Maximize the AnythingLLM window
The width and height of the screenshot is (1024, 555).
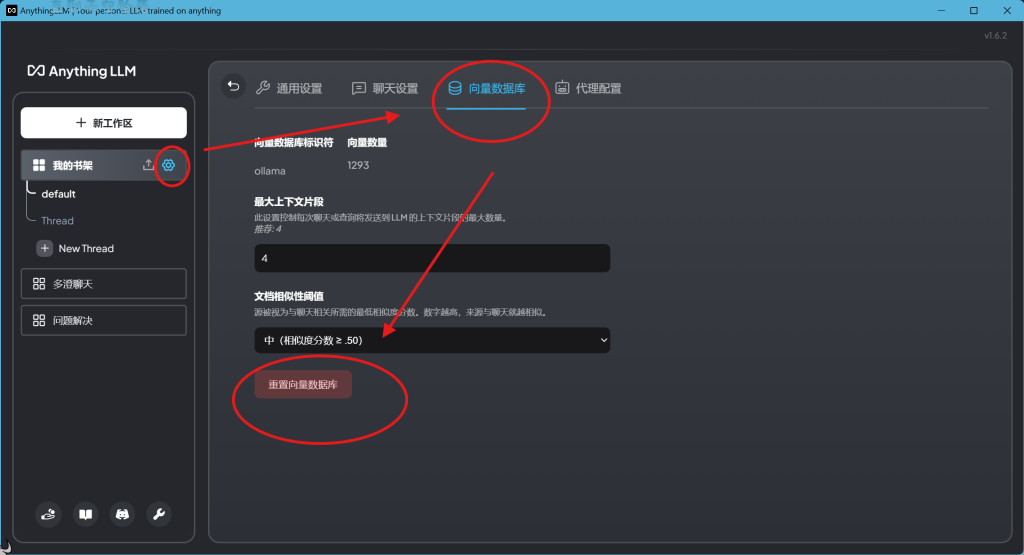[x=974, y=10]
